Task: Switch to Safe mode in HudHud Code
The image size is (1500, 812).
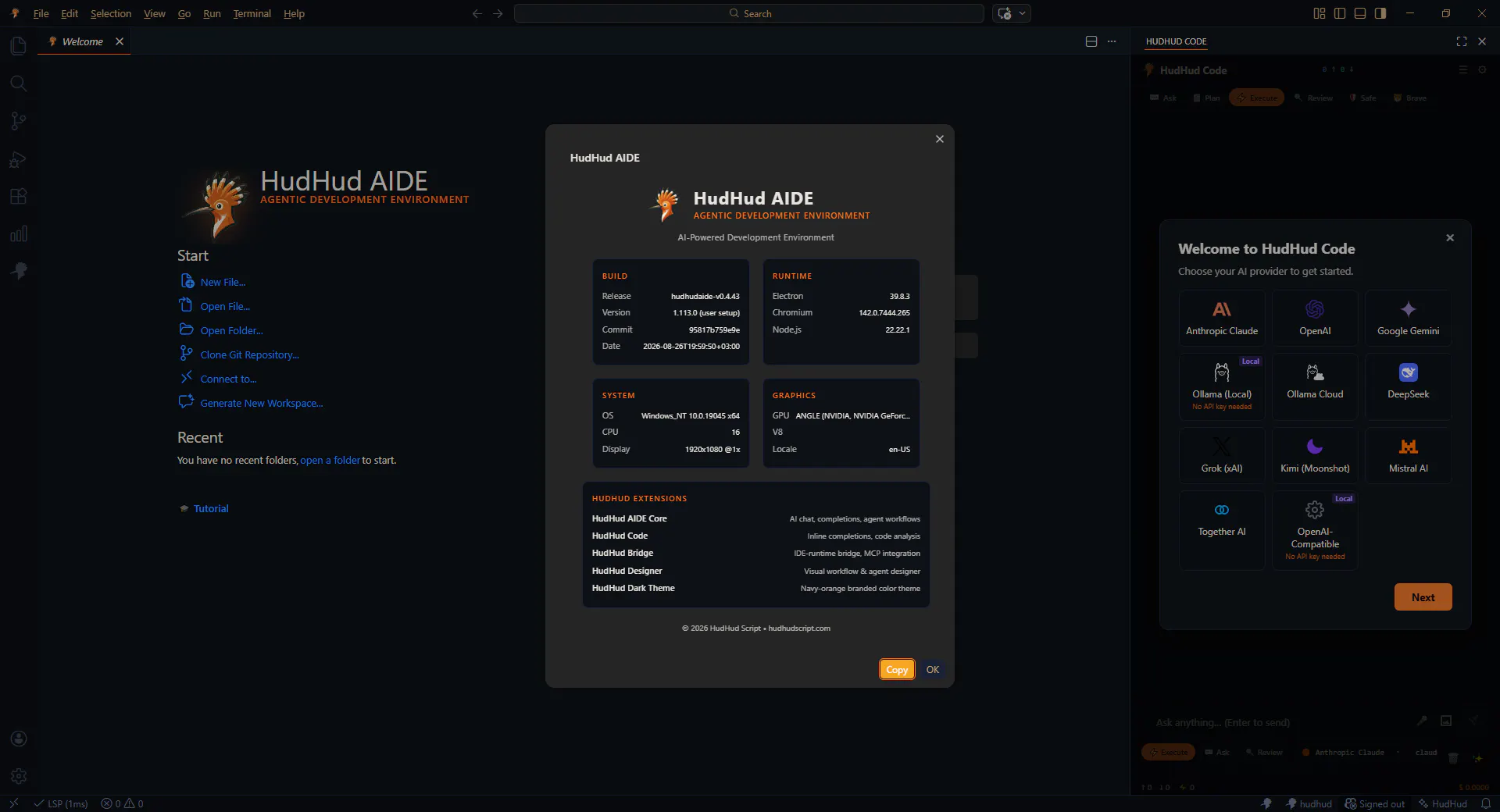Action: tap(1362, 98)
